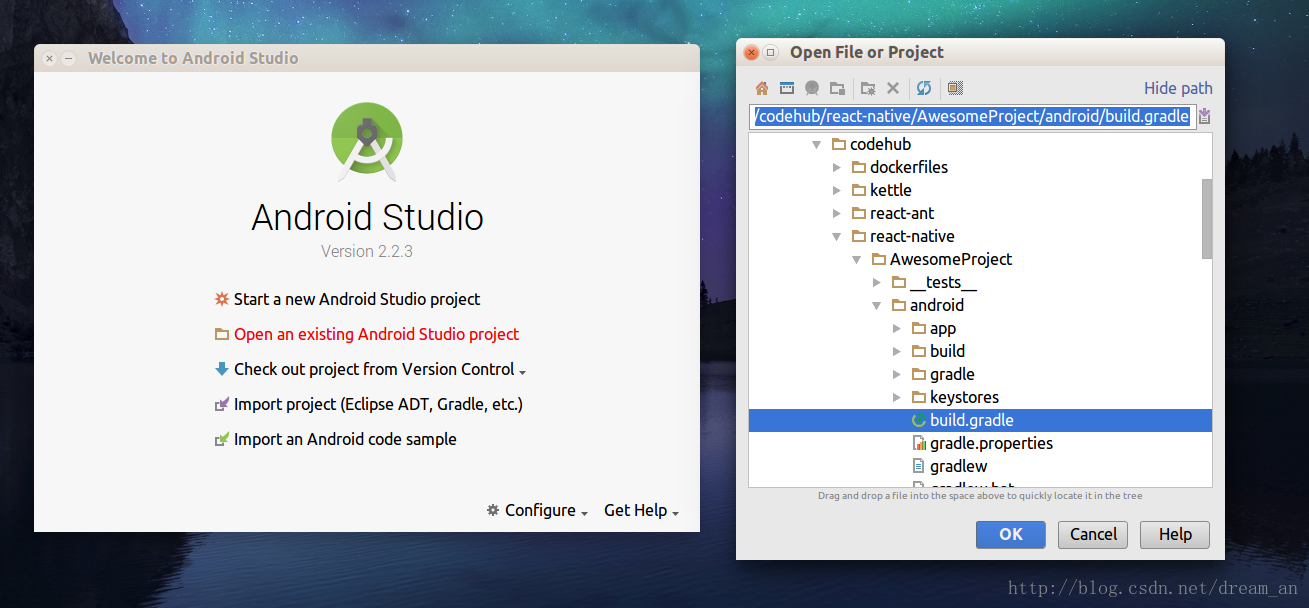Expand the gradle folder
The image size is (1309, 608).
point(897,375)
